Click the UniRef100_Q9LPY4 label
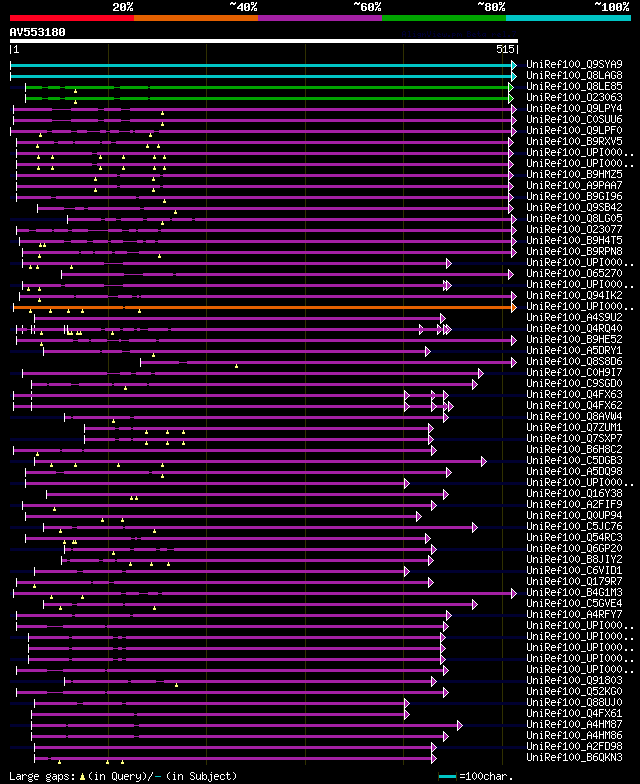 point(574,108)
